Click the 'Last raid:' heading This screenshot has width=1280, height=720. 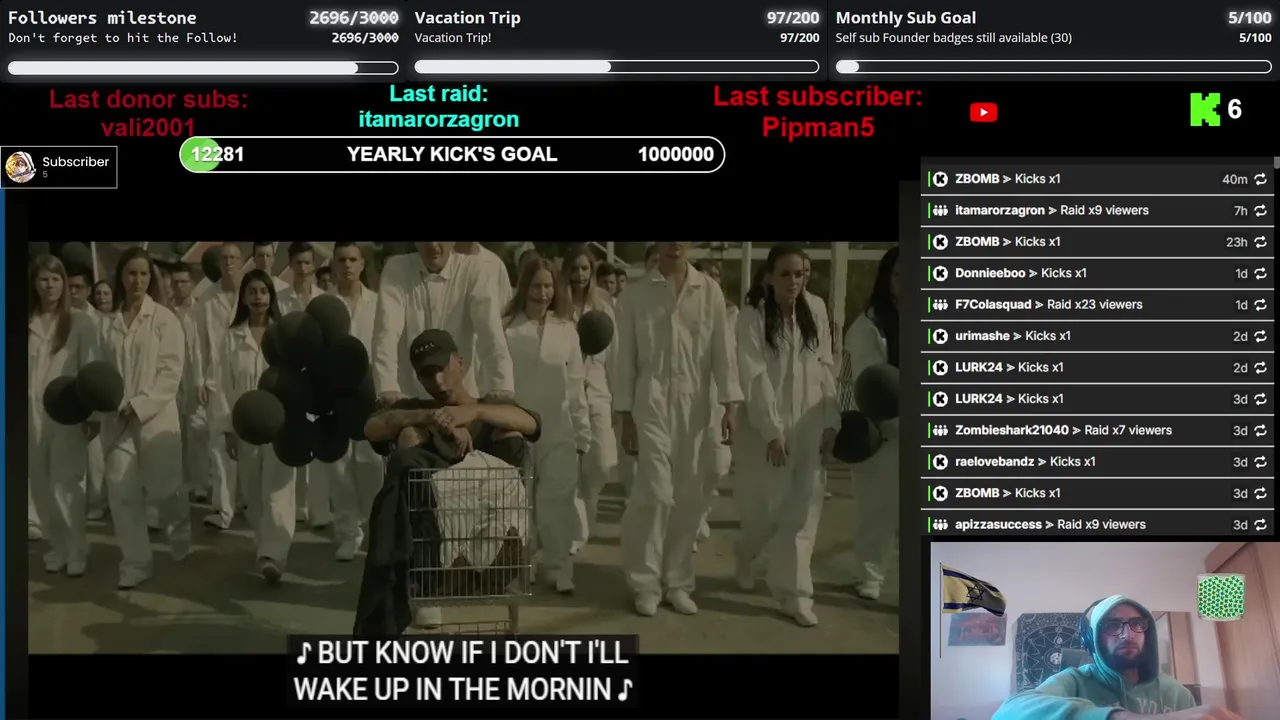coord(439,94)
